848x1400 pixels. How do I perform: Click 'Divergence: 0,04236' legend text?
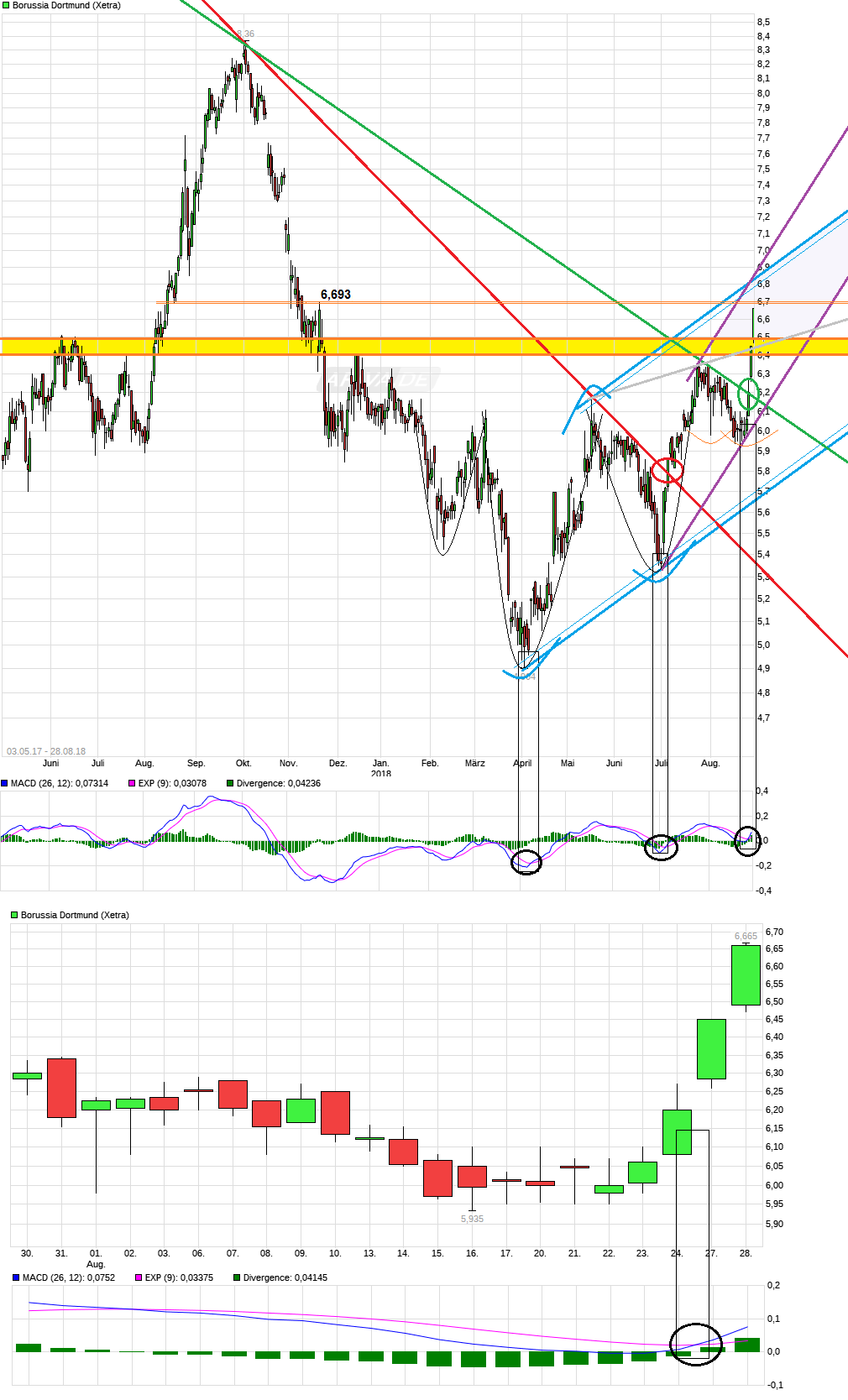pyautogui.click(x=279, y=783)
